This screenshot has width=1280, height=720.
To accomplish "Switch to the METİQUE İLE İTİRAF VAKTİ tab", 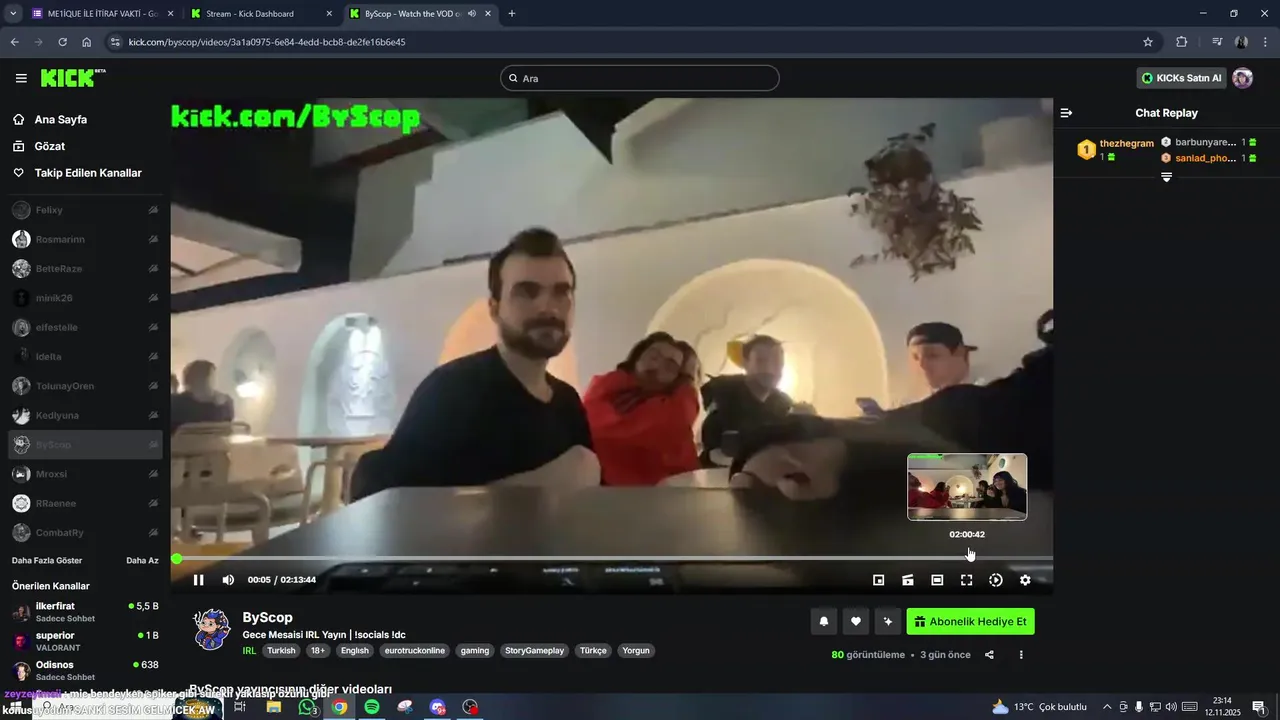I will pos(103,14).
